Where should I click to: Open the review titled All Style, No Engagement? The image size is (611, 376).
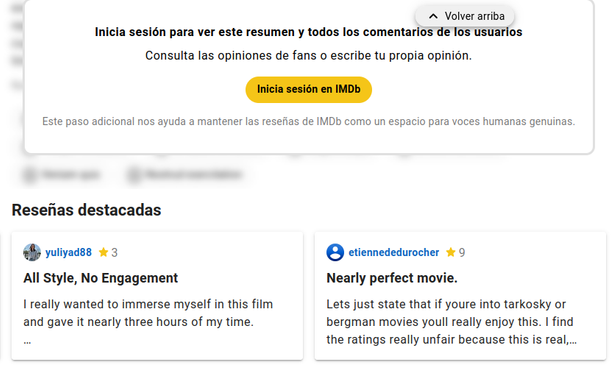pos(101,278)
